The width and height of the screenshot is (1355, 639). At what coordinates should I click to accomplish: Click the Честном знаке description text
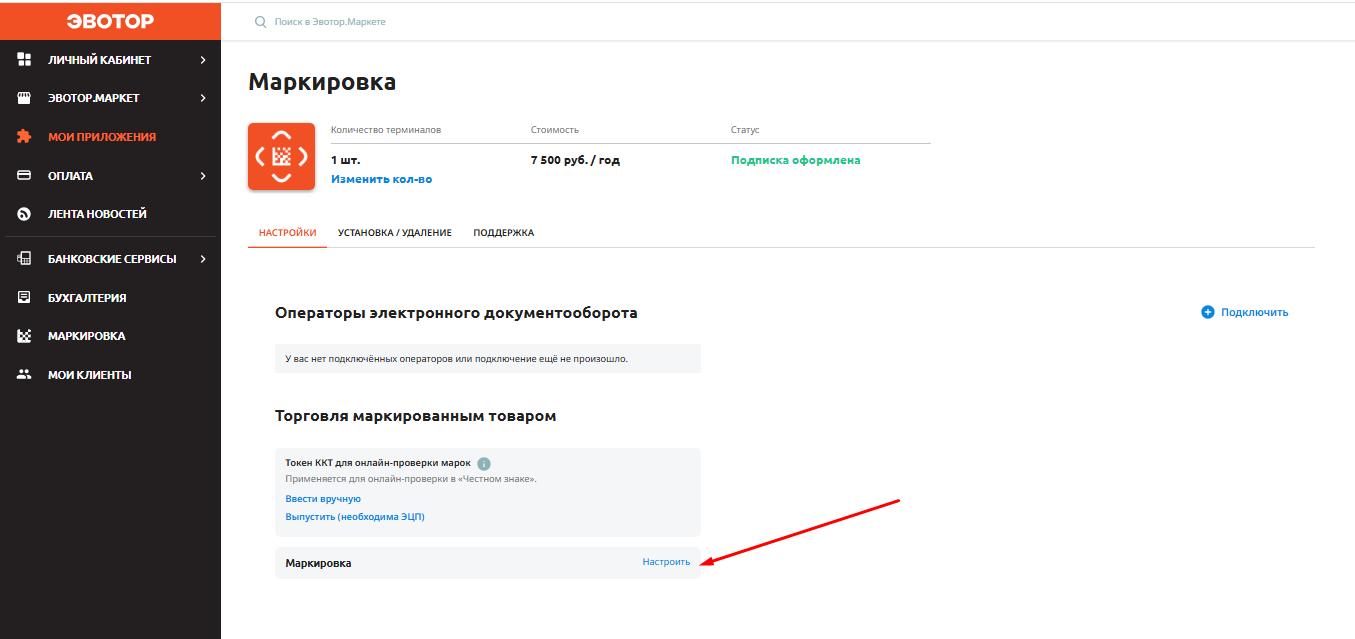coord(411,479)
